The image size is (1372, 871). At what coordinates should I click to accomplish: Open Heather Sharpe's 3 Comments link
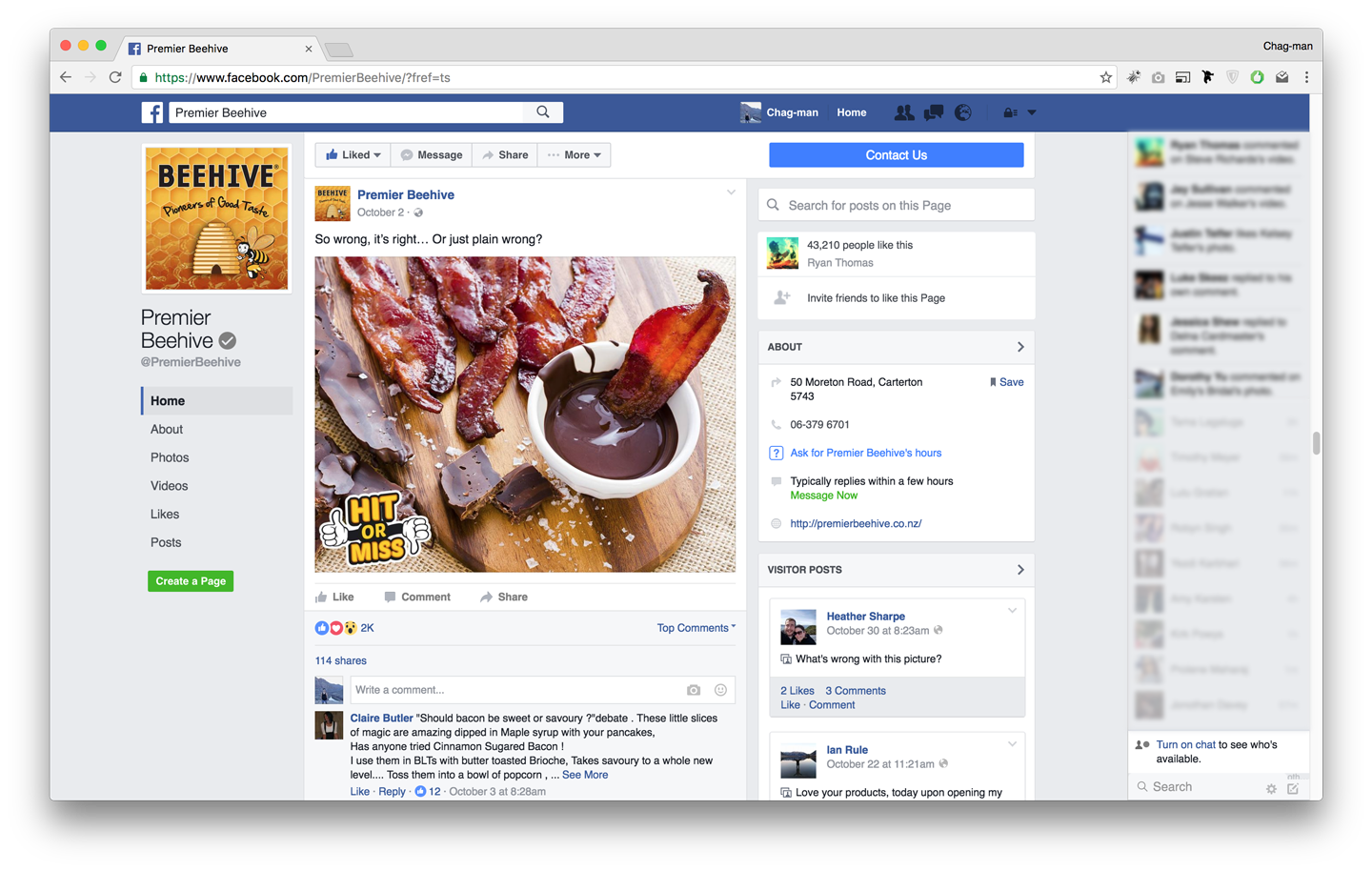click(x=856, y=691)
